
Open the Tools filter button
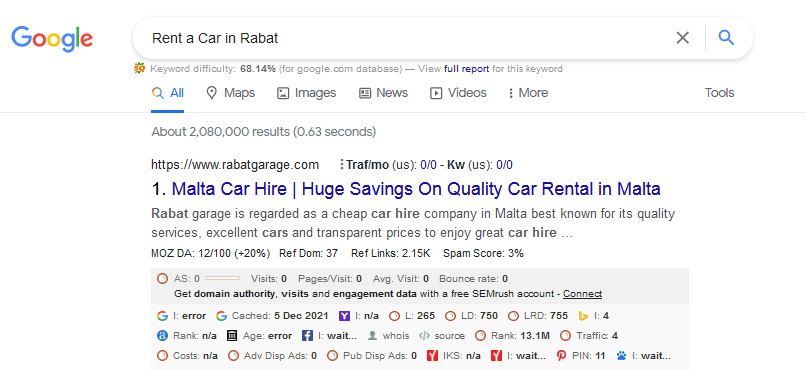[x=719, y=93]
